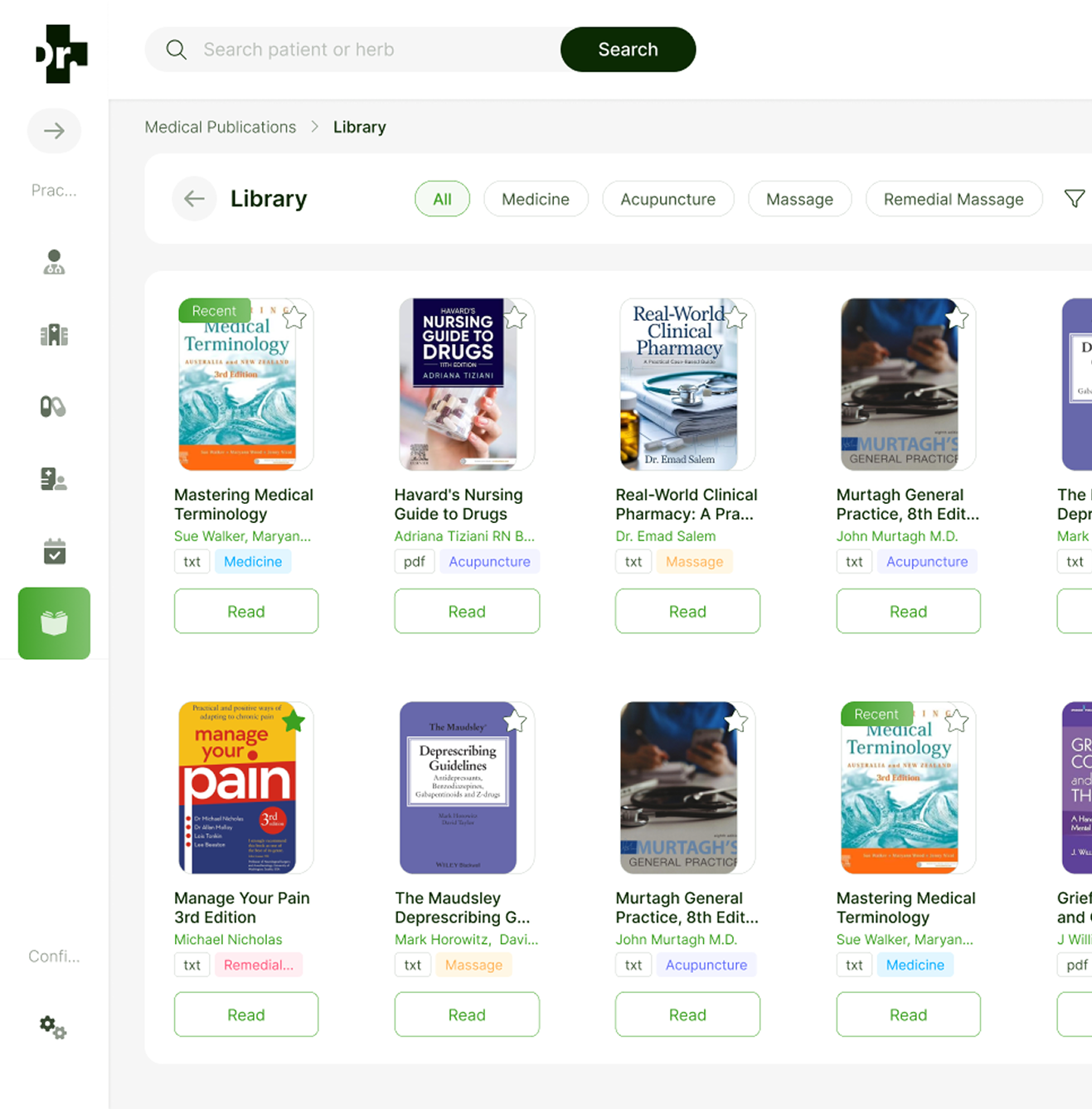Open the doctor profile sidebar icon
The image size is (1092, 1109).
(54, 262)
